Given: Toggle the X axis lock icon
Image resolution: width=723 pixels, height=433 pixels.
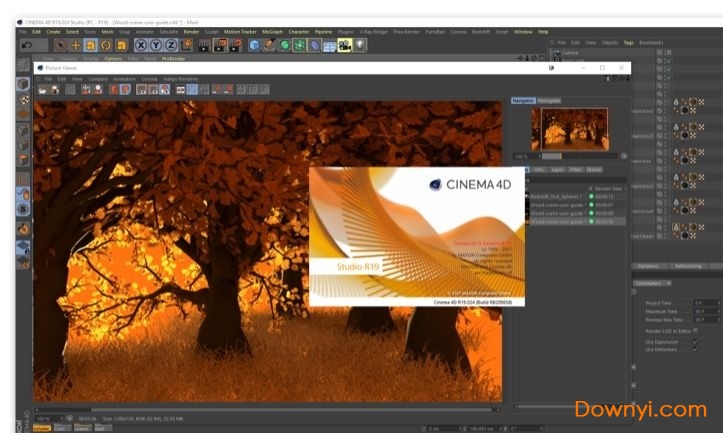Looking at the screenshot, I should pyautogui.click(x=142, y=45).
